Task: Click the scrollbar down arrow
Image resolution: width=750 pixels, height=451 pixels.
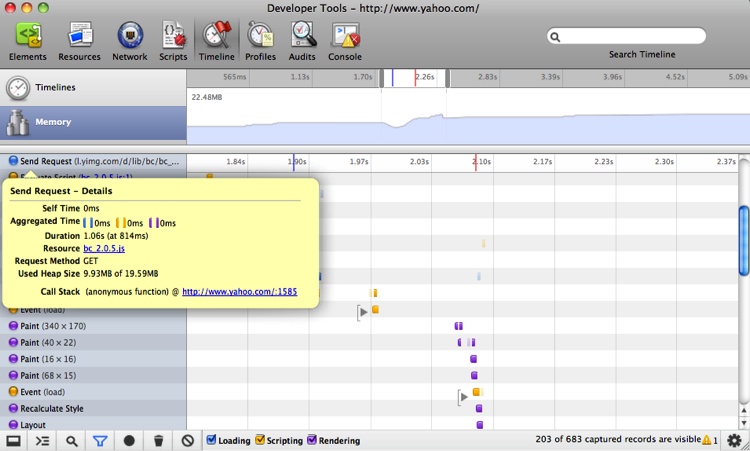Action: coord(744,423)
